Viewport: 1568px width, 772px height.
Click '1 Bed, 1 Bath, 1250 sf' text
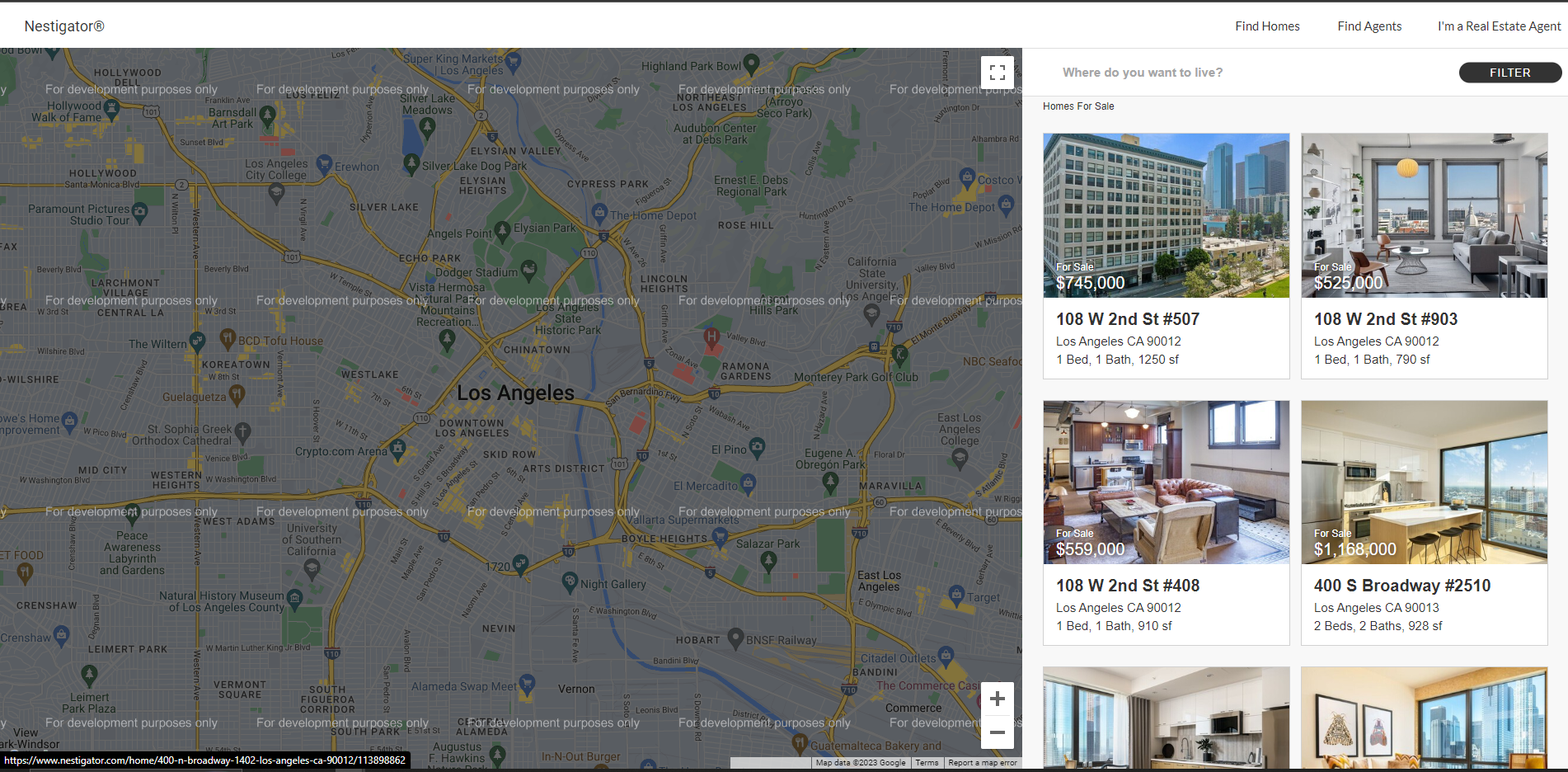(1117, 360)
